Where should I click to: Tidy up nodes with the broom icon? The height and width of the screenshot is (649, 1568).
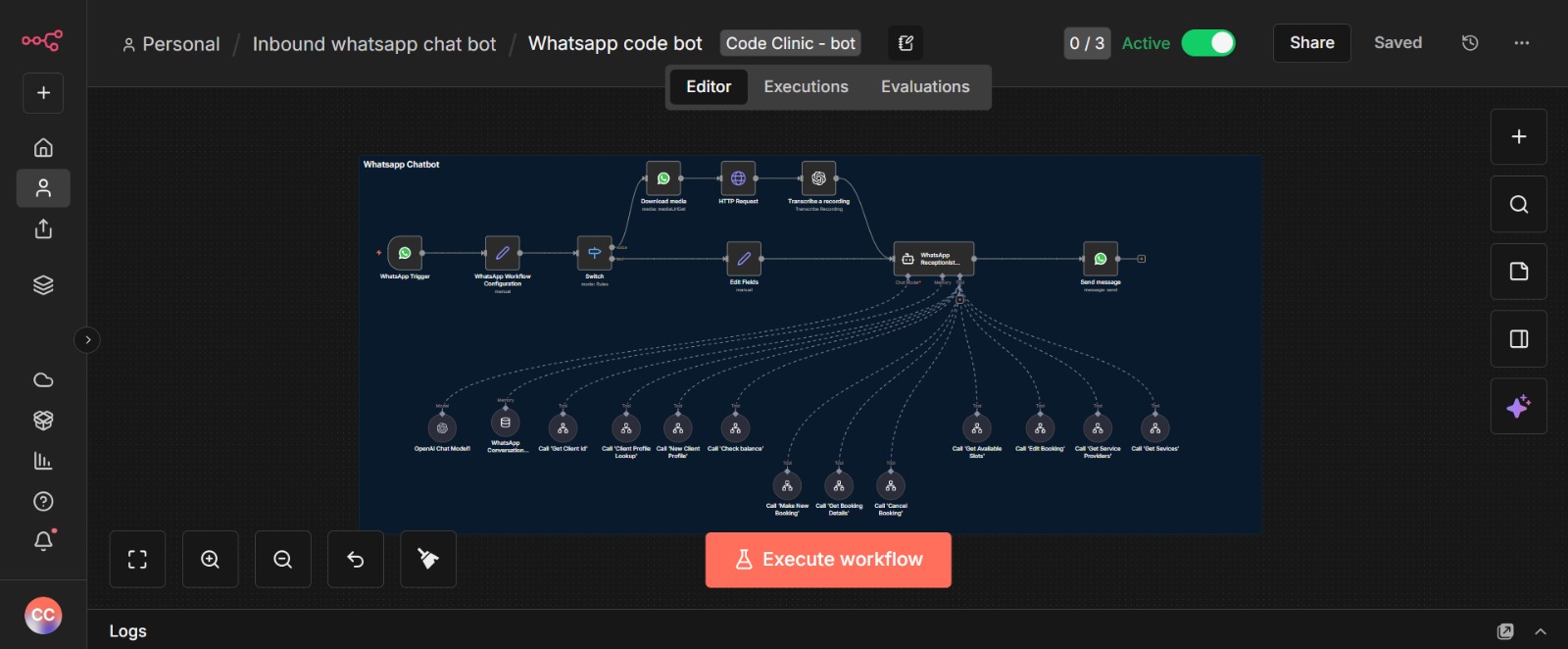click(428, 560)
